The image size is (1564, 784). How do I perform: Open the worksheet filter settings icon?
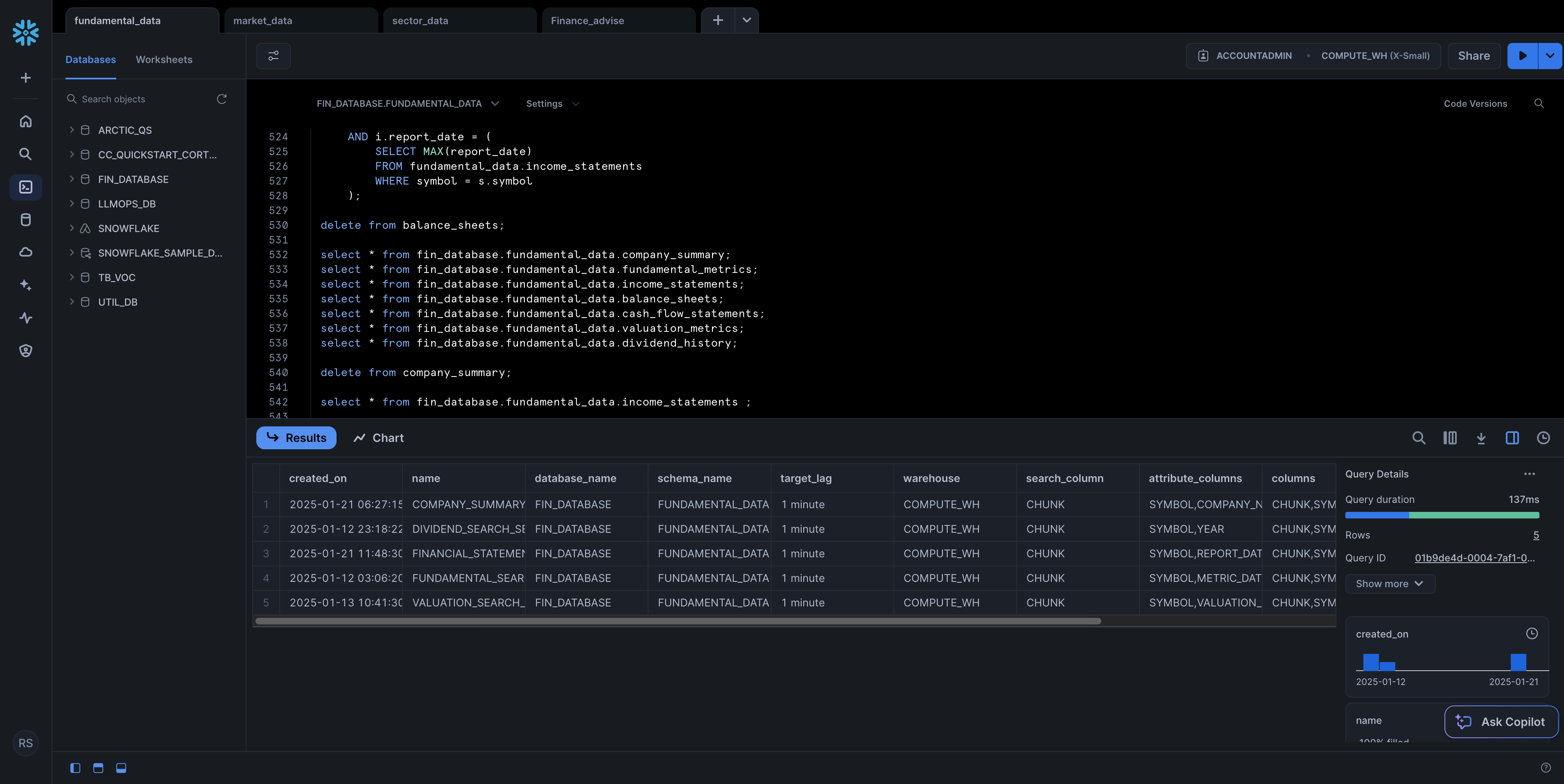click(273, 56)
